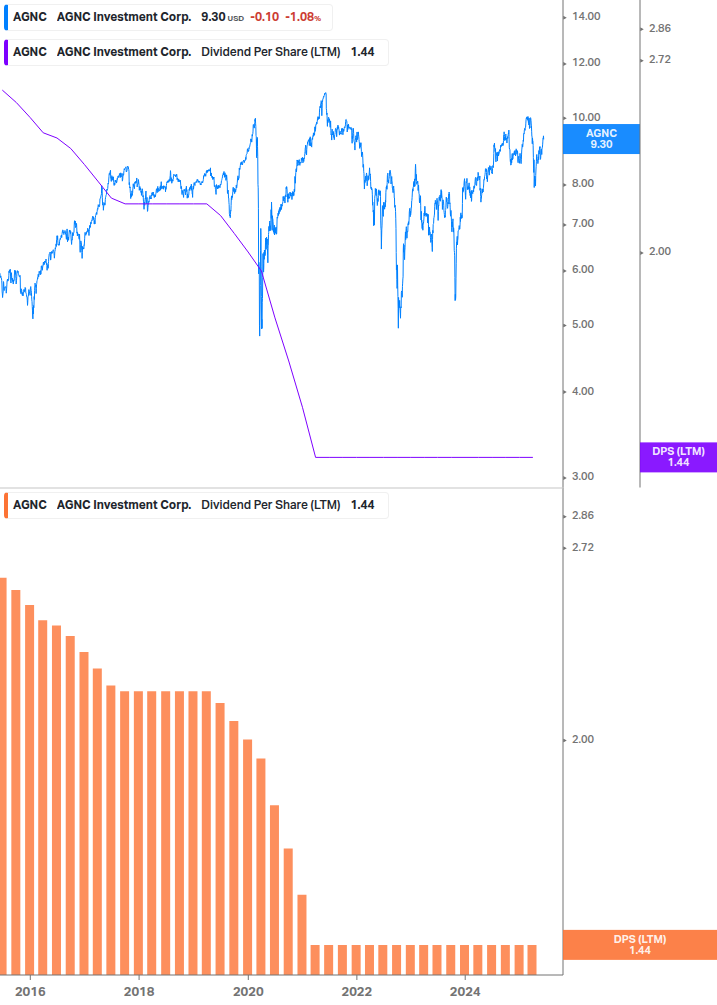
Task: Click the 7.00 price axis label
Action: [x=582, y=224]
